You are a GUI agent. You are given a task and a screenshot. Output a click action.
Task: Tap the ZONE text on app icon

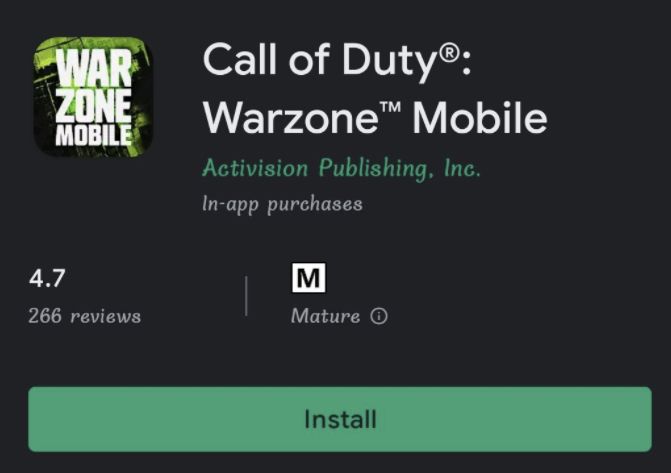(x=94, y=106)
